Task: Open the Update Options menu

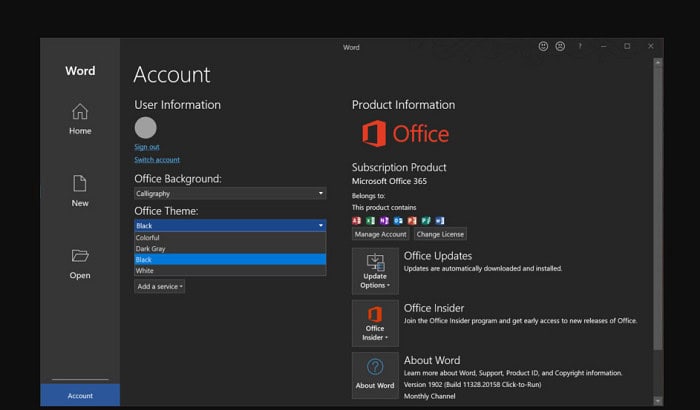Action: click(375, 271)
